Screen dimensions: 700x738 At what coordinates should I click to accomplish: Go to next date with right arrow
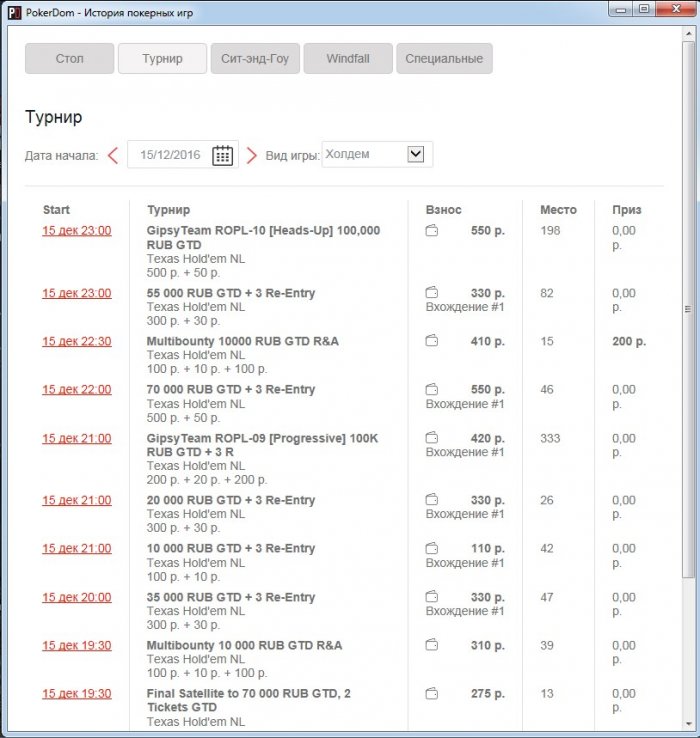click(251, 155)
